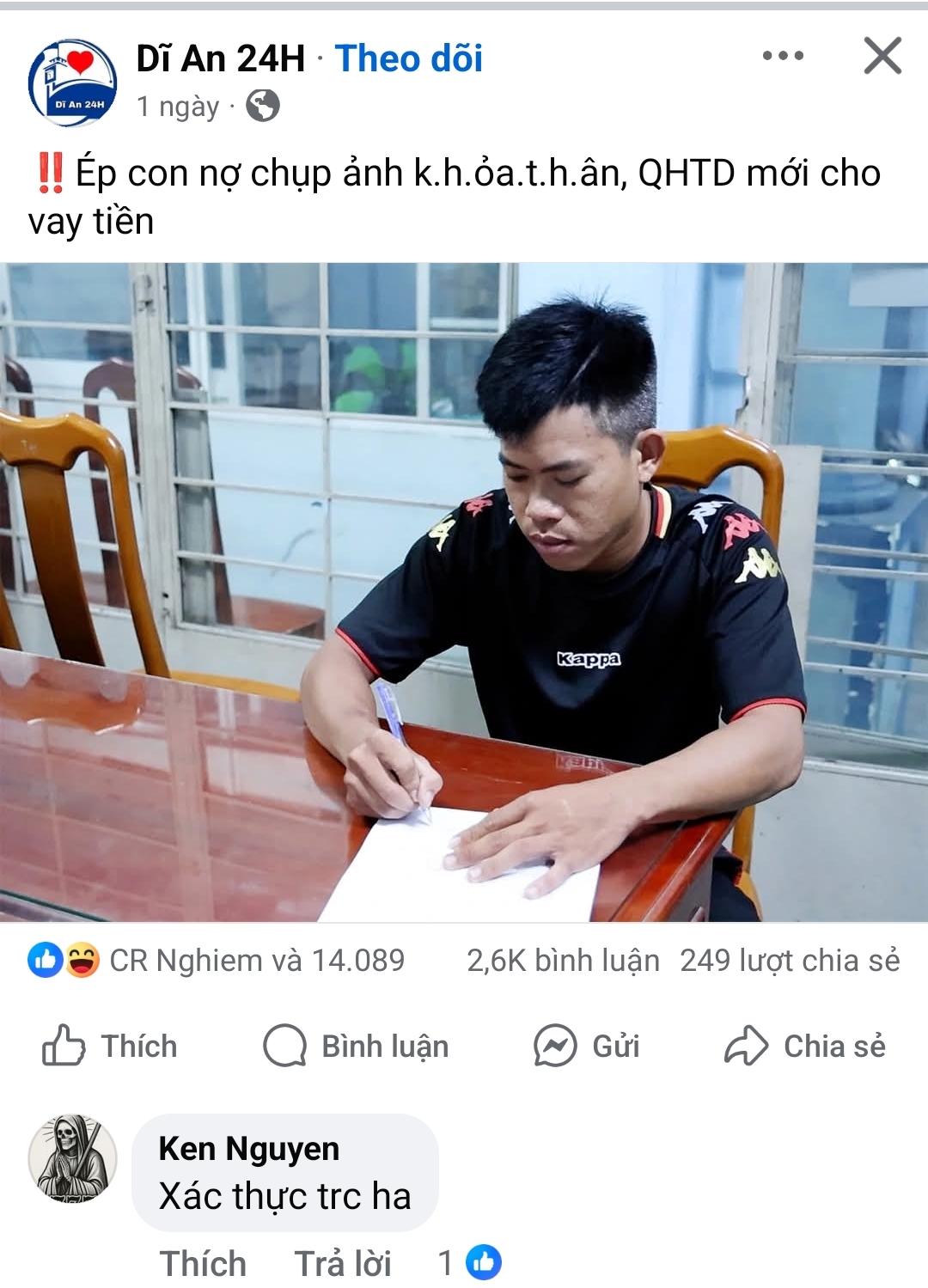Click the haha reaction emoji icon

pos(82,960)
